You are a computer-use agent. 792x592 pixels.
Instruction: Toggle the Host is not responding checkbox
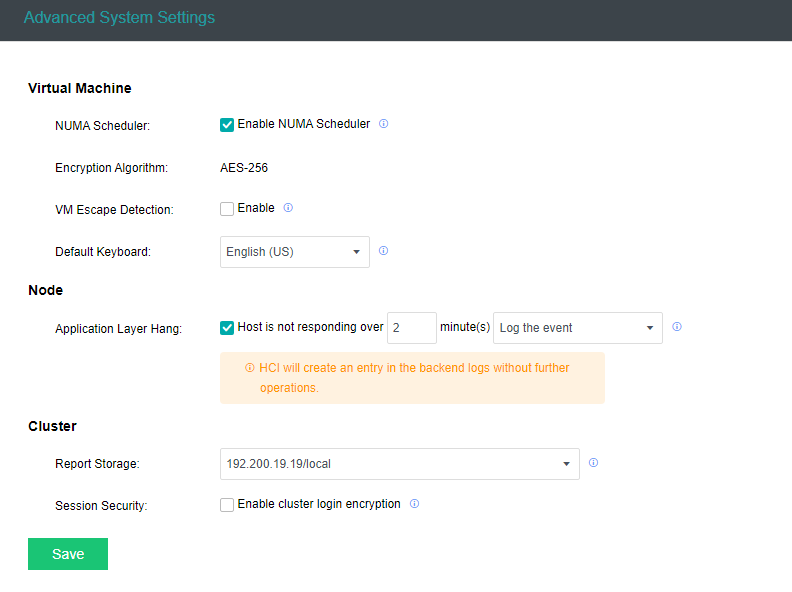pos(227,327)
